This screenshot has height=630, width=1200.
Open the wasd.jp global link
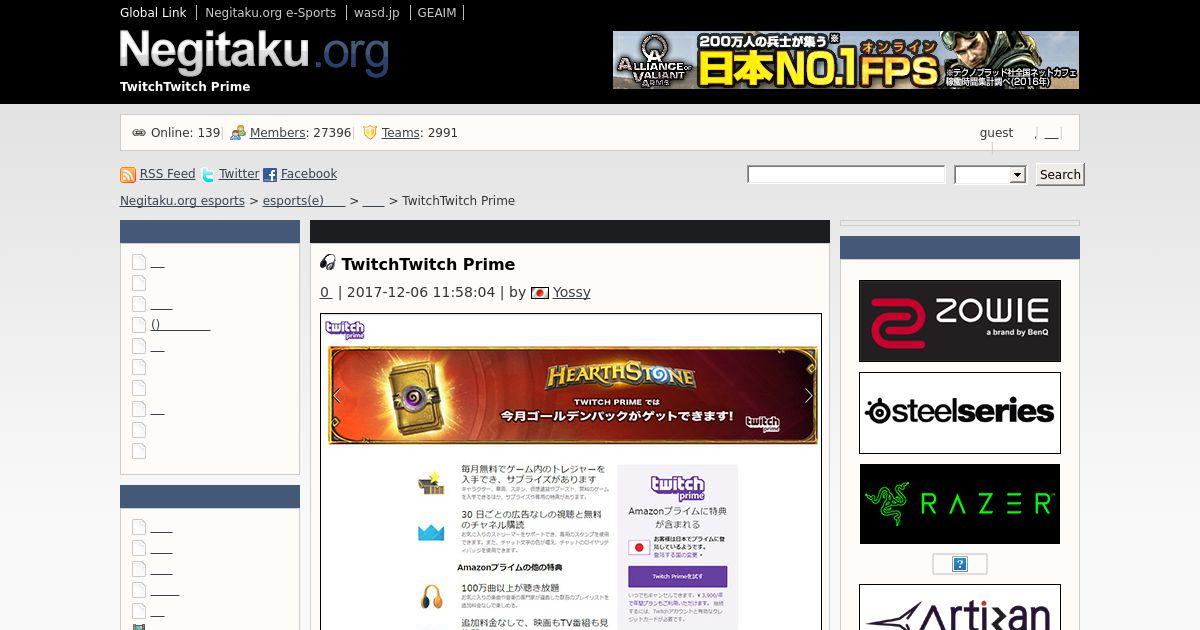377,13
